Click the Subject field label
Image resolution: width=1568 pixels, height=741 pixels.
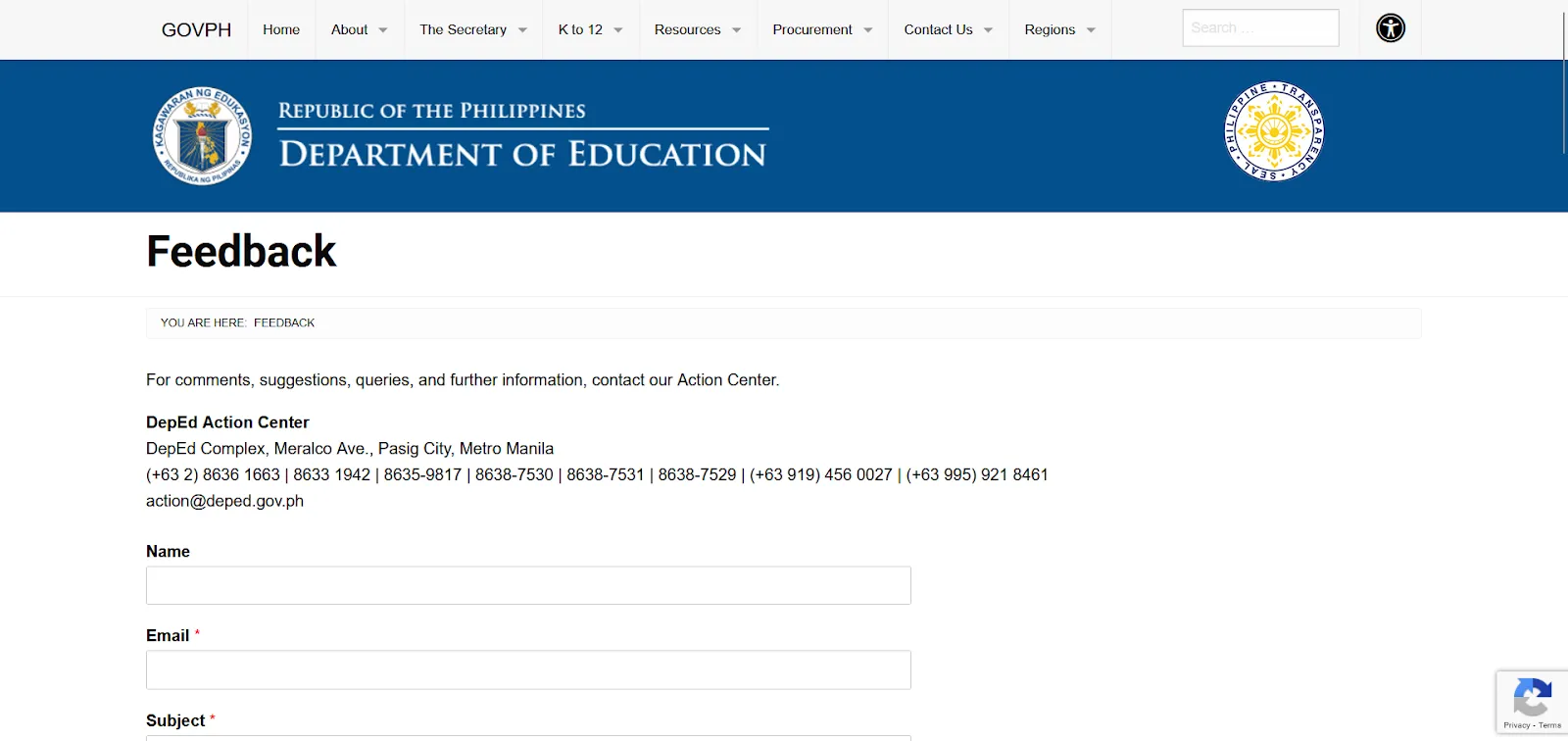pyautogui.click(x=175, y=720)
